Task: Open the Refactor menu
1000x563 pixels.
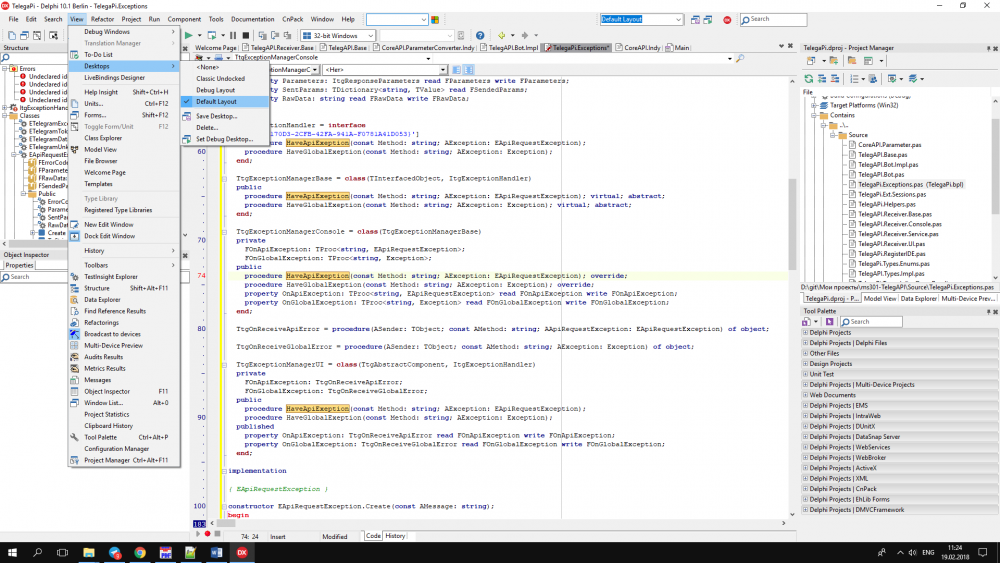Action: click(x=102, y=19)
